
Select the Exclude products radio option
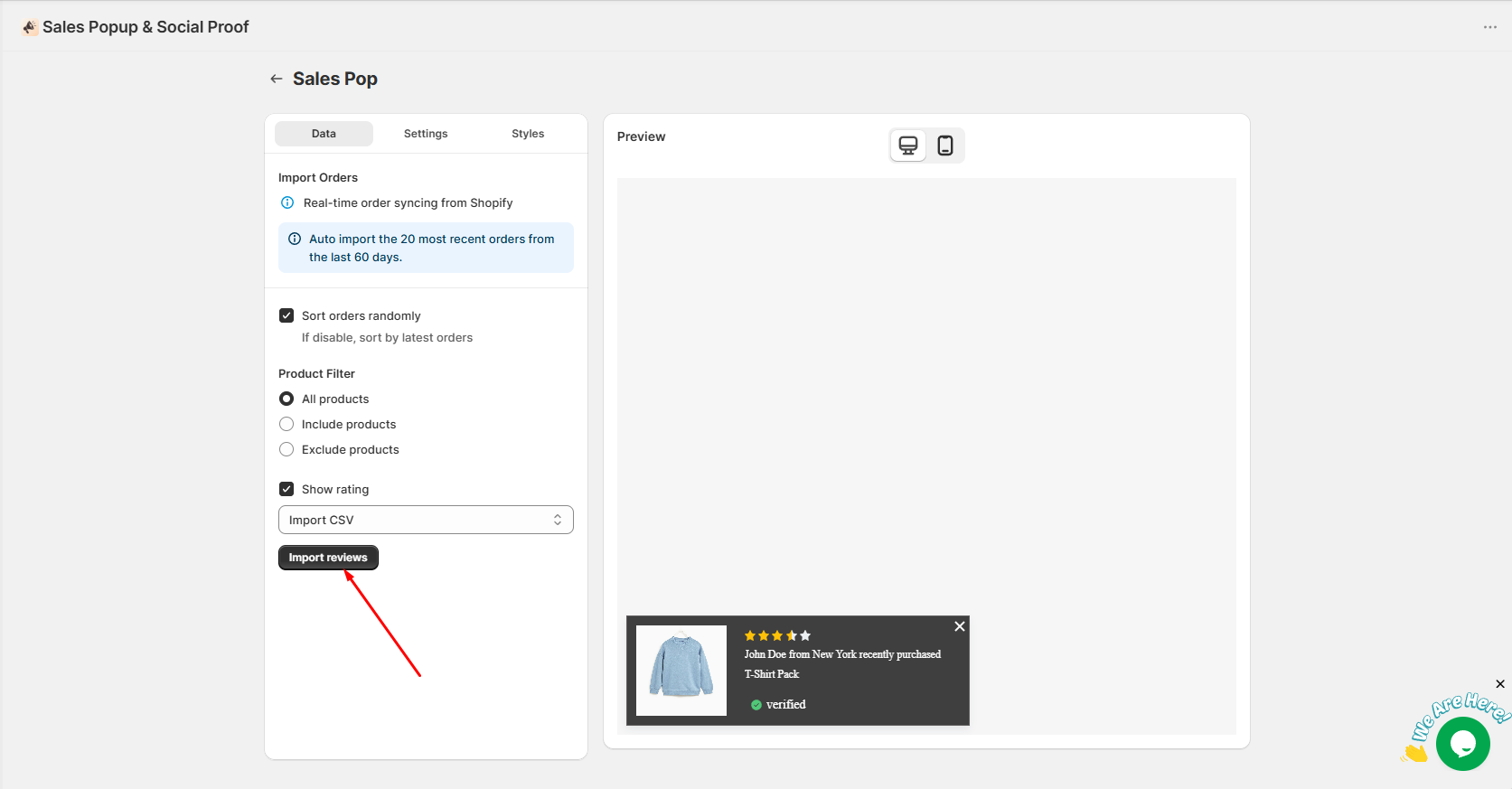point(286,450)
